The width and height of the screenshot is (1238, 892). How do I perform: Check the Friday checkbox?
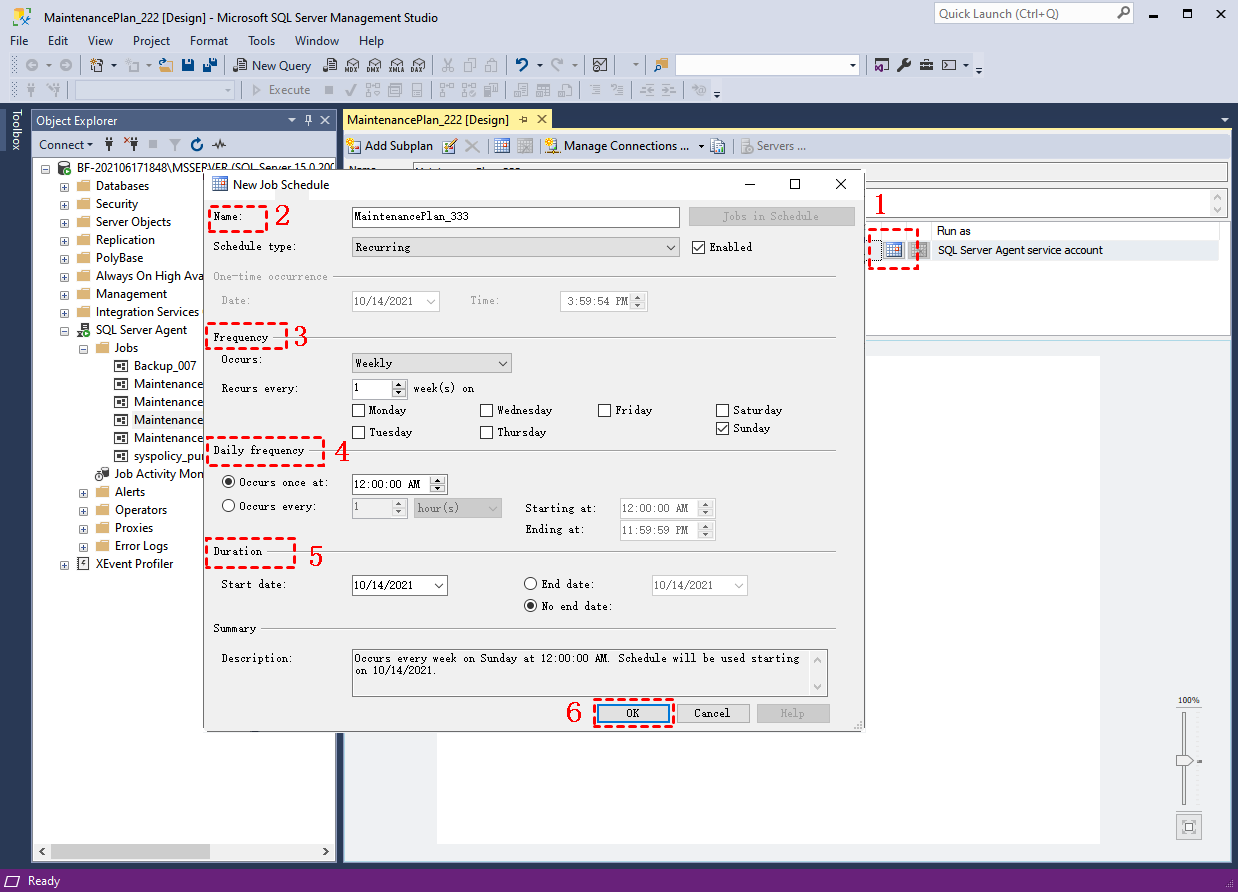point(605,410)
